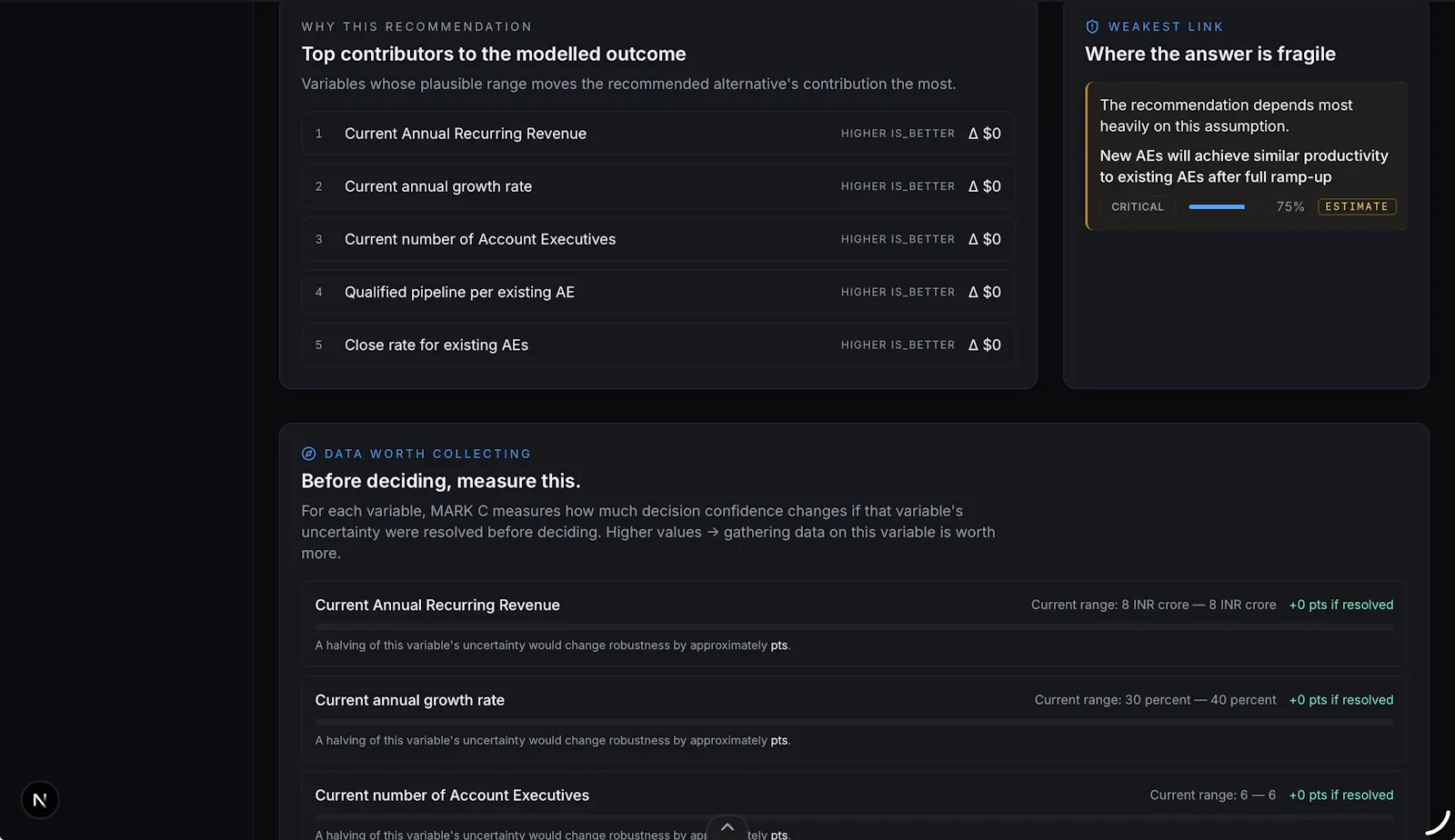This screenshot has height=840, width=1455.
Task: Click the uncertainty bar under Current Annual Recurring Revenue
Action: tap(854, 627)
